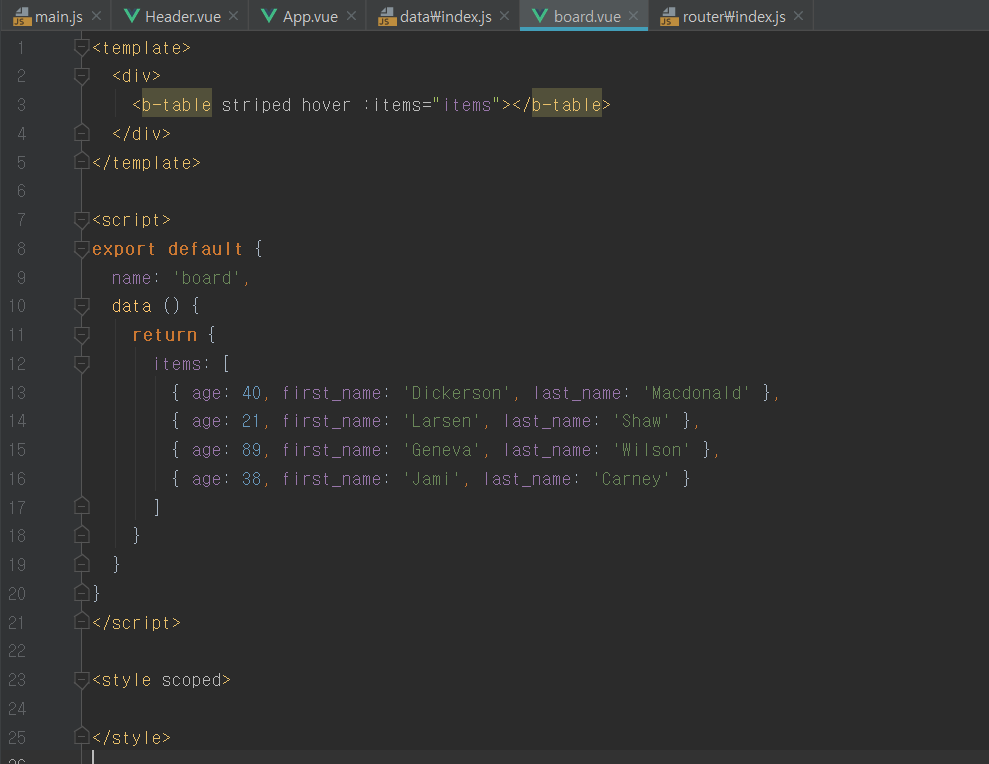
Task: Collapse the return block at line 11
Action: click(81, 334)
